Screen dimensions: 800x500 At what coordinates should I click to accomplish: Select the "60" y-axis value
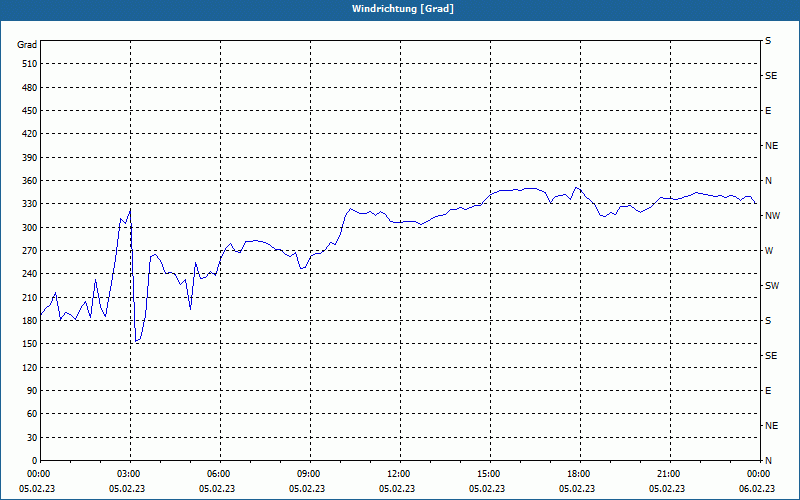(x=32, y=414)
